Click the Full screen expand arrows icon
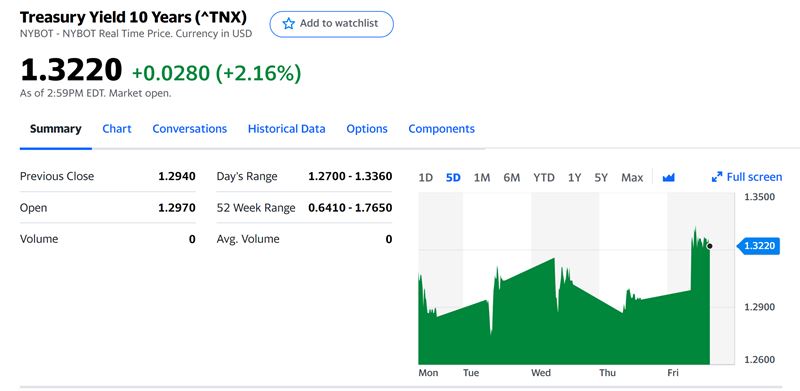 pos(717,177)
